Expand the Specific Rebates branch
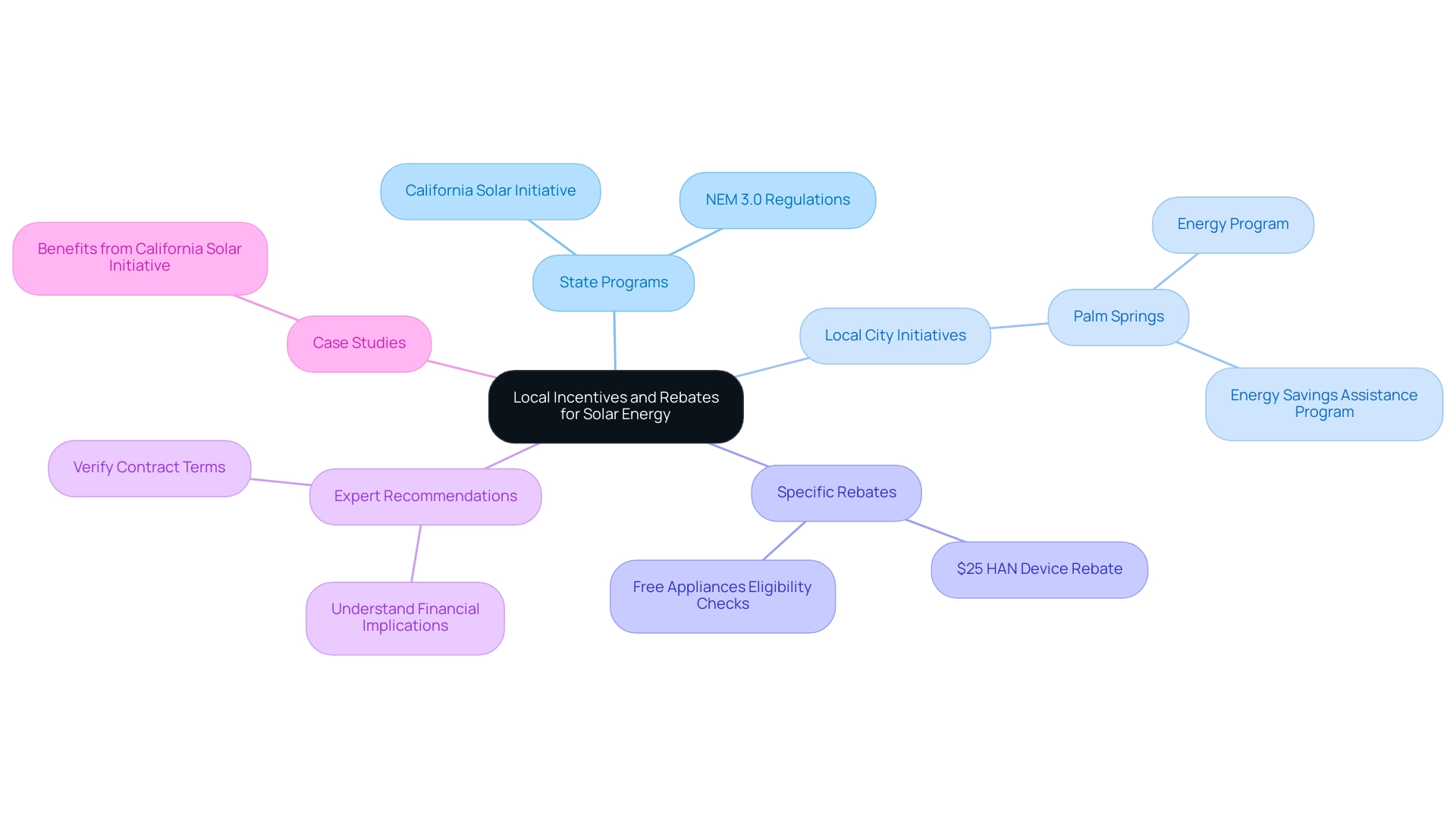The image size is (1456, 821). tap(837, 490)
